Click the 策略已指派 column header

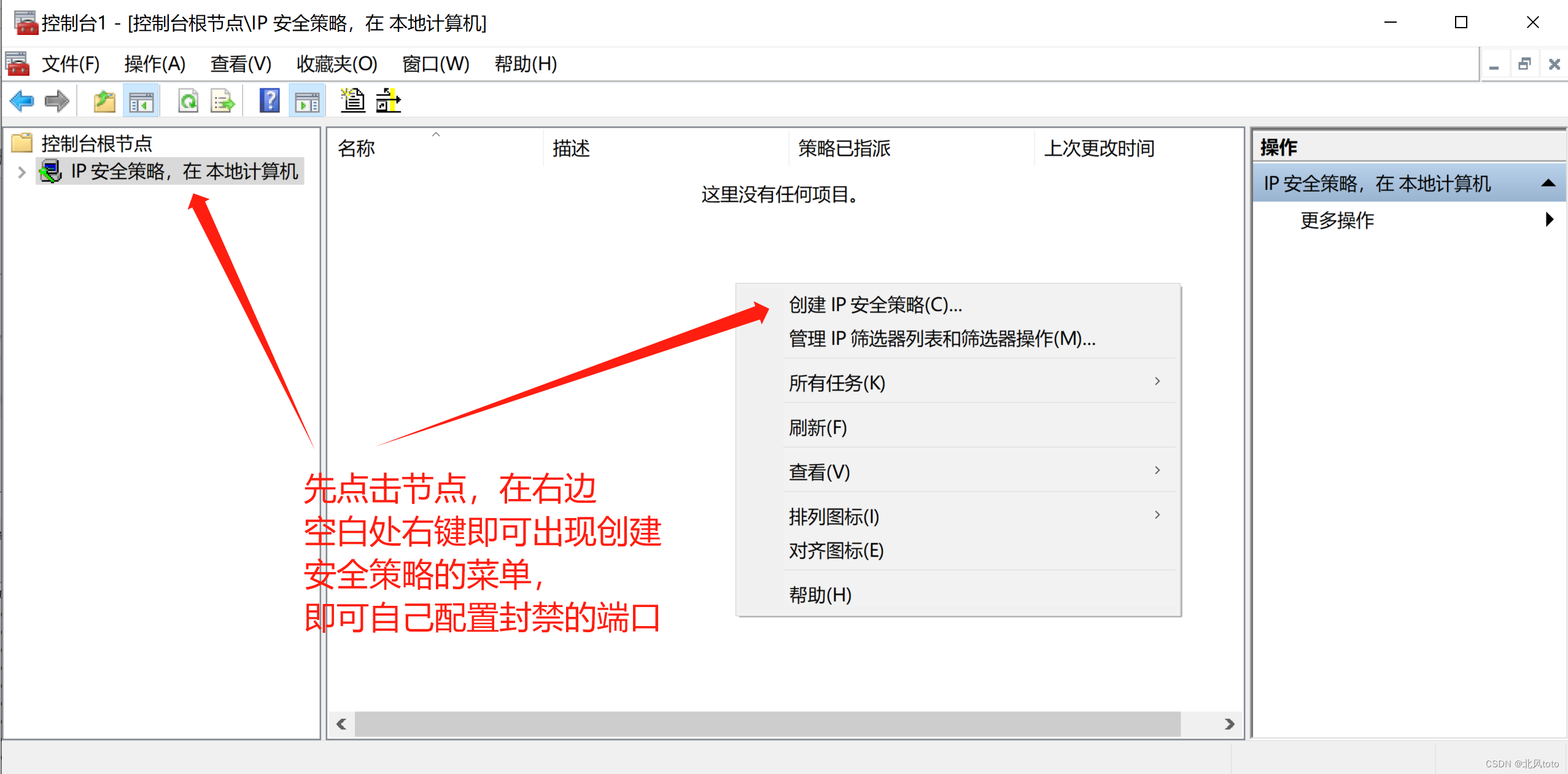tap(844, 149)
